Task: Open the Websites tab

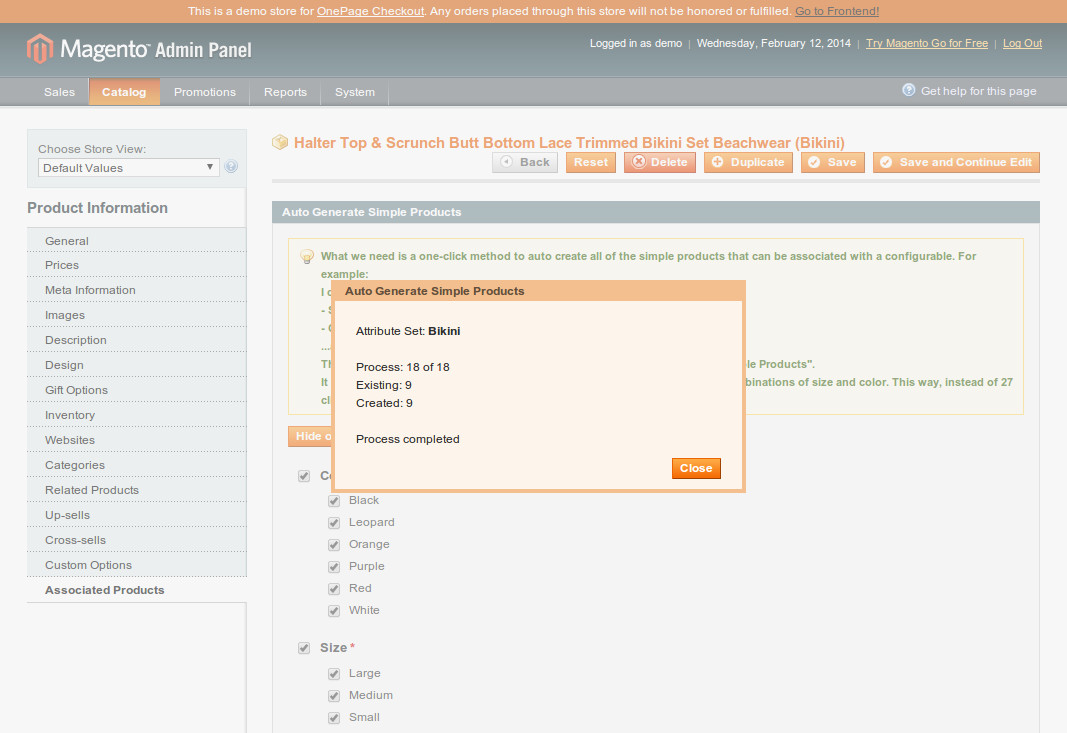Action: point(137,440)
